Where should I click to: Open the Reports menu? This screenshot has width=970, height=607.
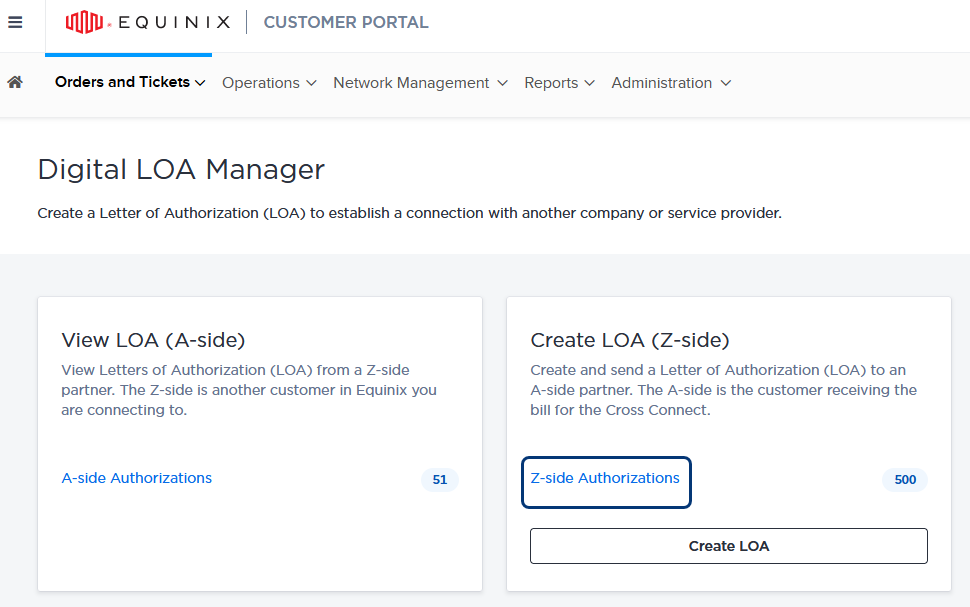(551, 83)
